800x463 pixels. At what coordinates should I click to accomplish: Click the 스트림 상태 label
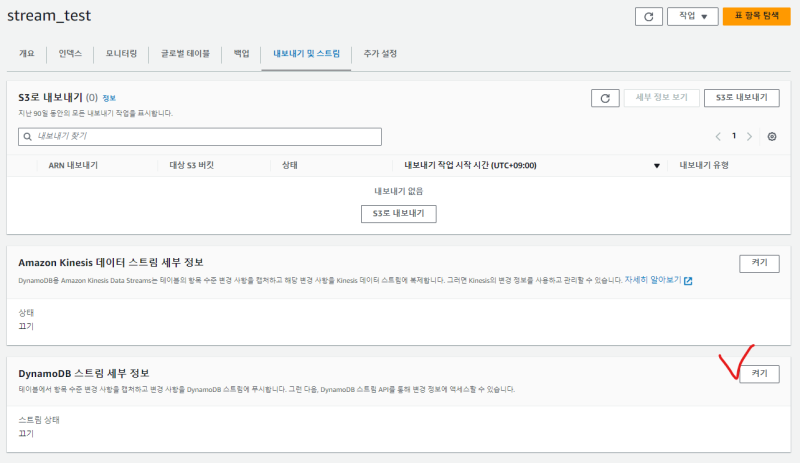tap(39, 420)
